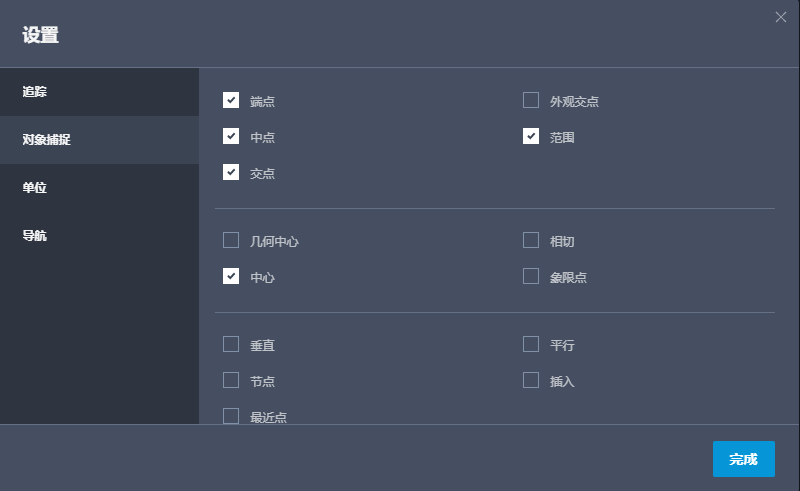The height and width of the screenshot is (491, 800).
Task: Check the 节点 option
Action: 231,380
